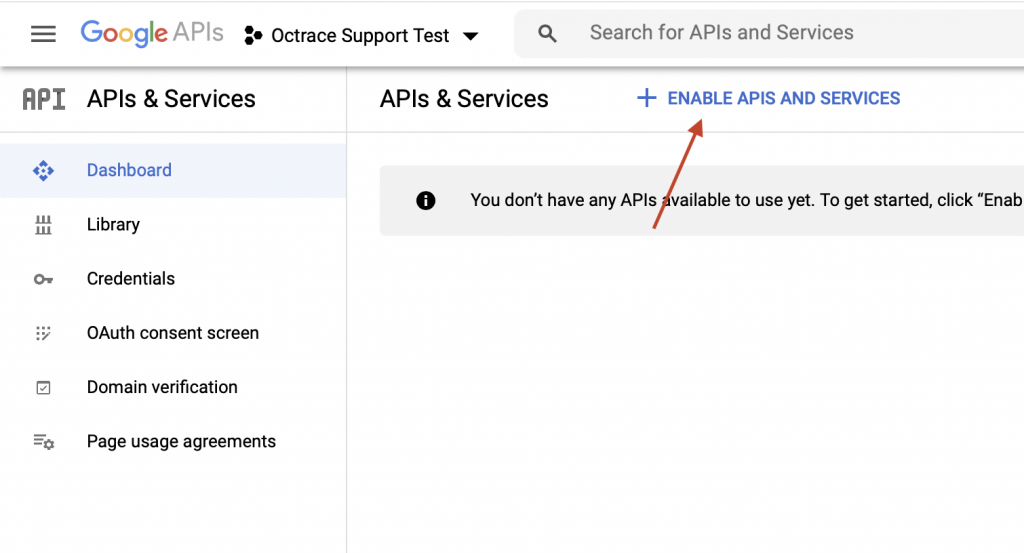Image resolution: width=1024 pixels, height=553 pixels.
Task: Open the hamburger navigation menu
Action: point(43,34)
